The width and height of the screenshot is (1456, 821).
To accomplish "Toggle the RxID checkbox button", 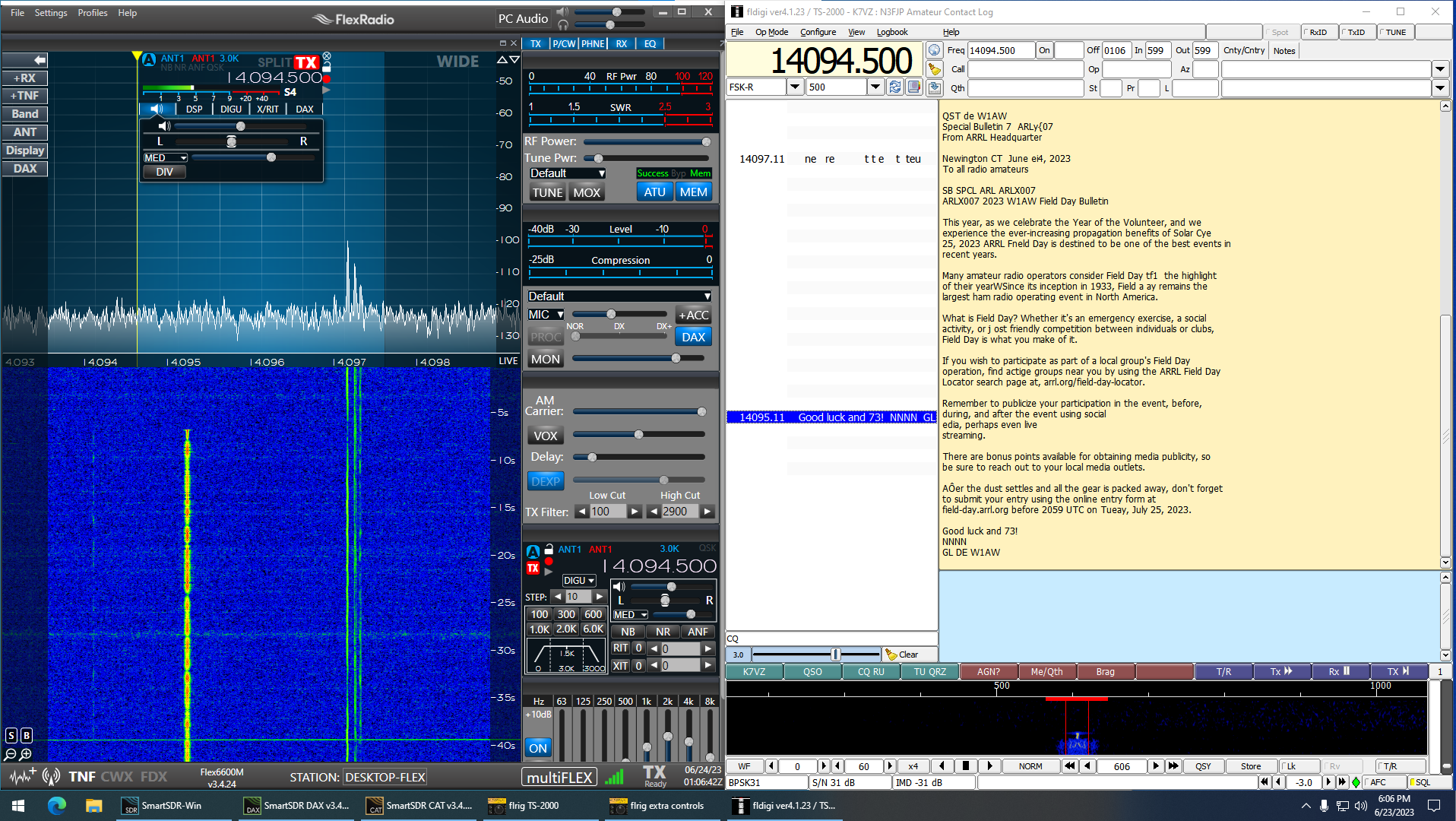I will 1319,32.
